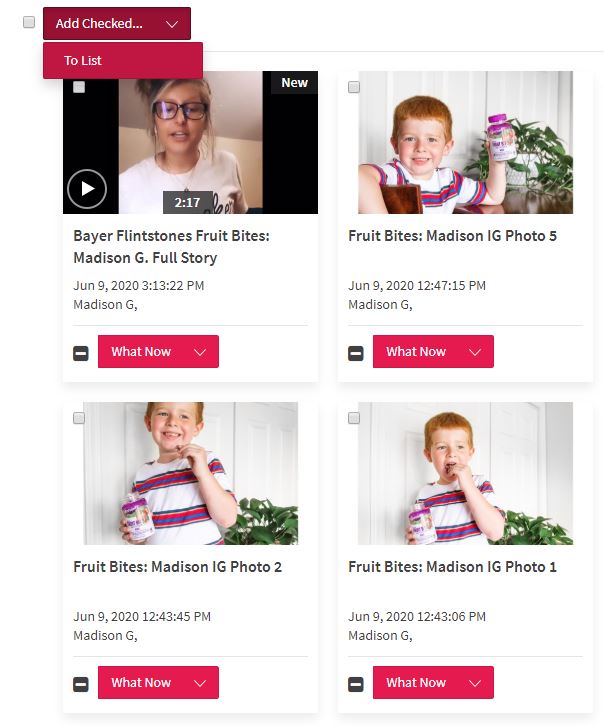Open the Madison IG Photo 5 thumbnail
Screen dimensions: 604x726
(x=465, y=142)
